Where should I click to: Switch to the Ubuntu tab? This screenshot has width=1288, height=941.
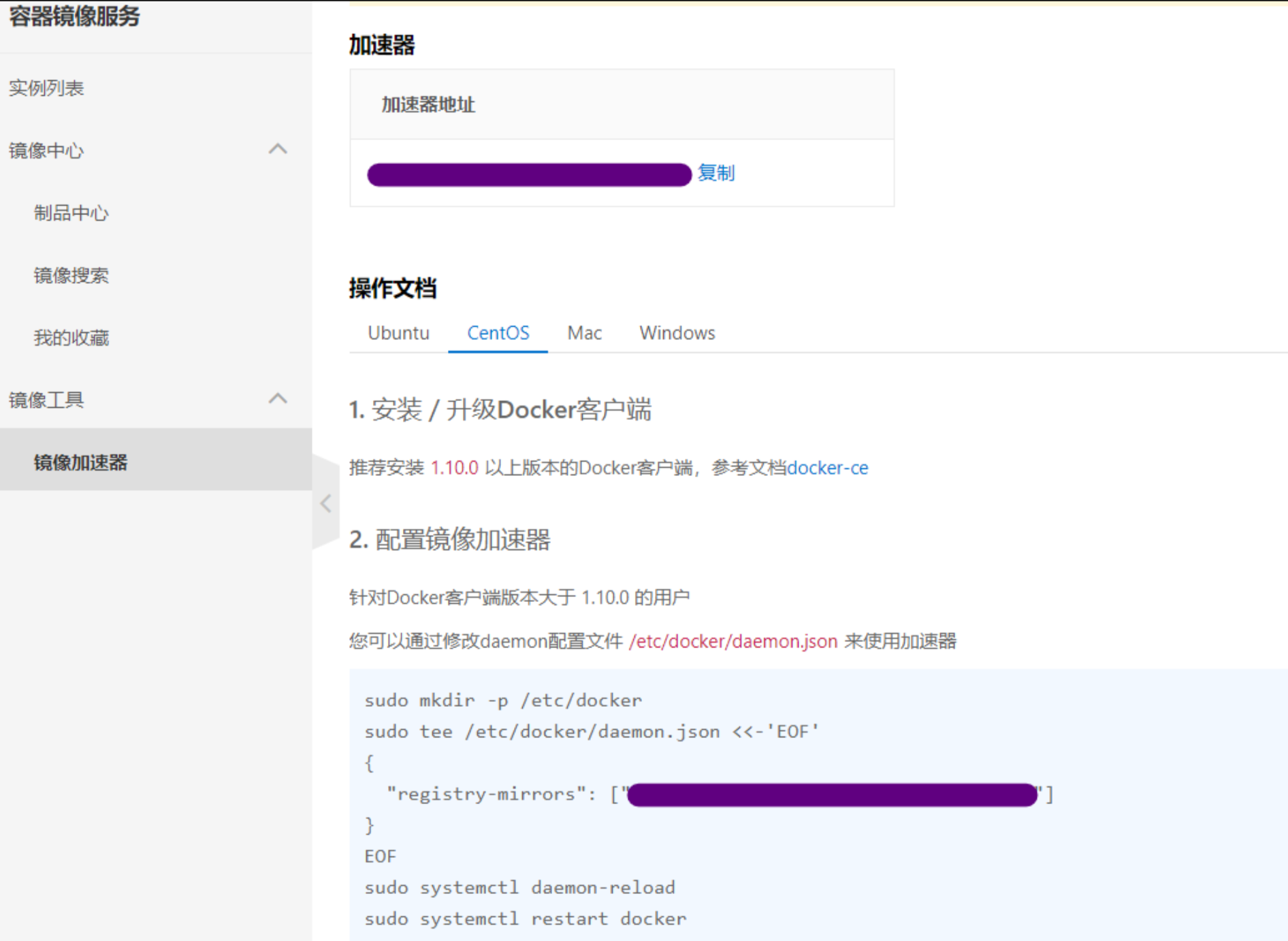pyautogui.click(x=398, y=333)
